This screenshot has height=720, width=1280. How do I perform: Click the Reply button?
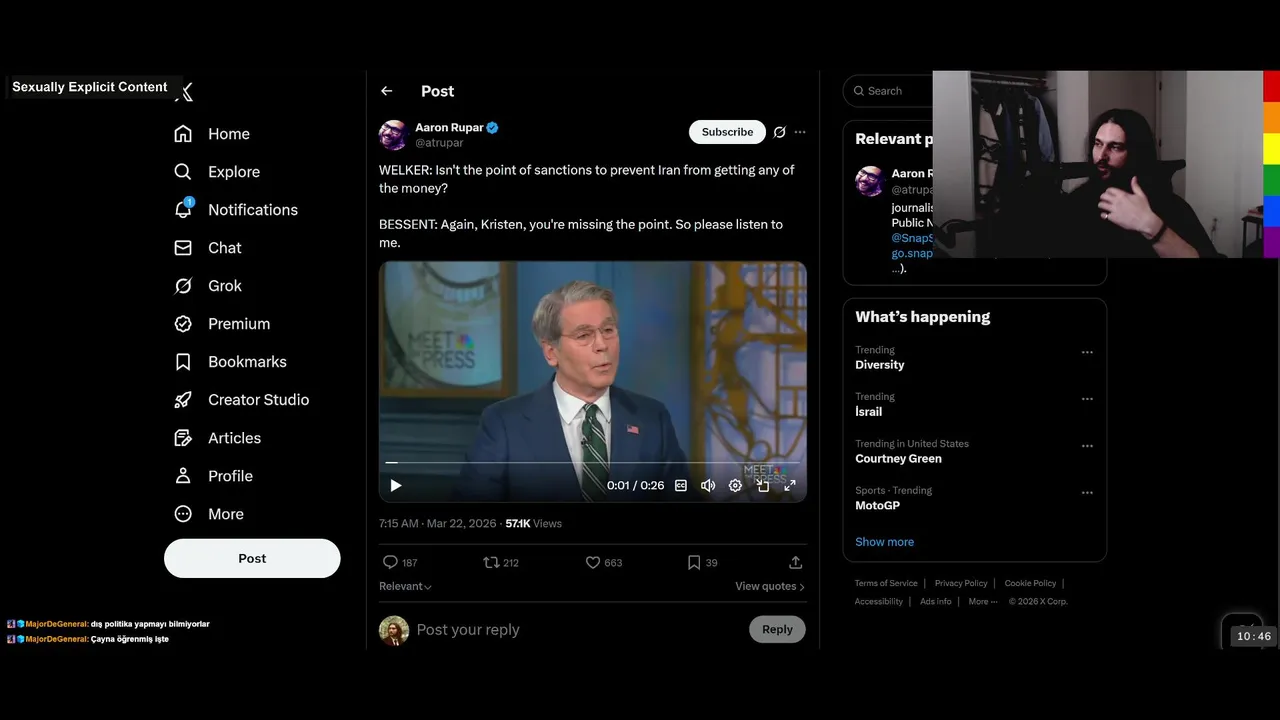click(777, 629)
